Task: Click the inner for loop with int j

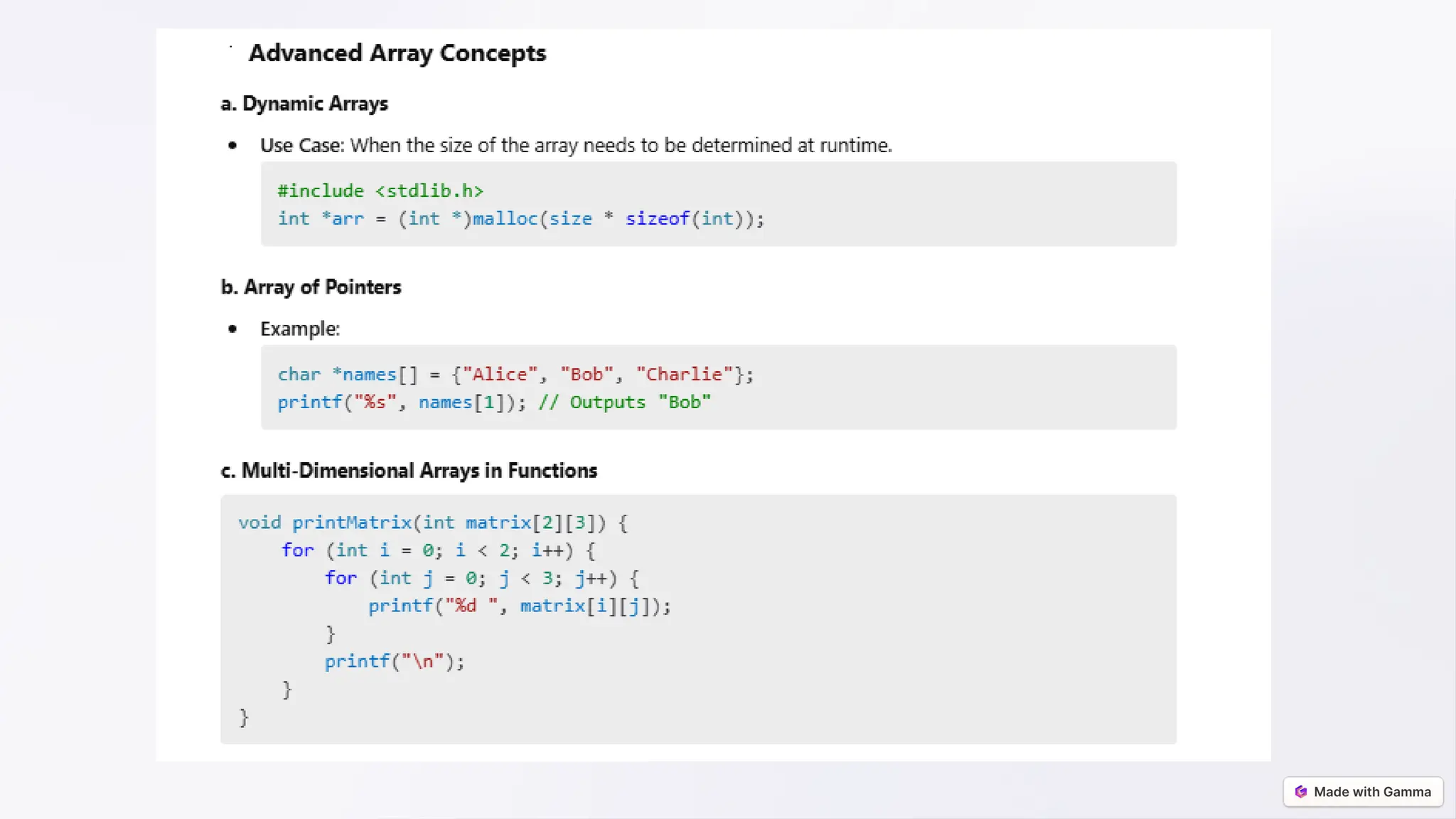Action: pyautogui.click(x=481, y=579)
